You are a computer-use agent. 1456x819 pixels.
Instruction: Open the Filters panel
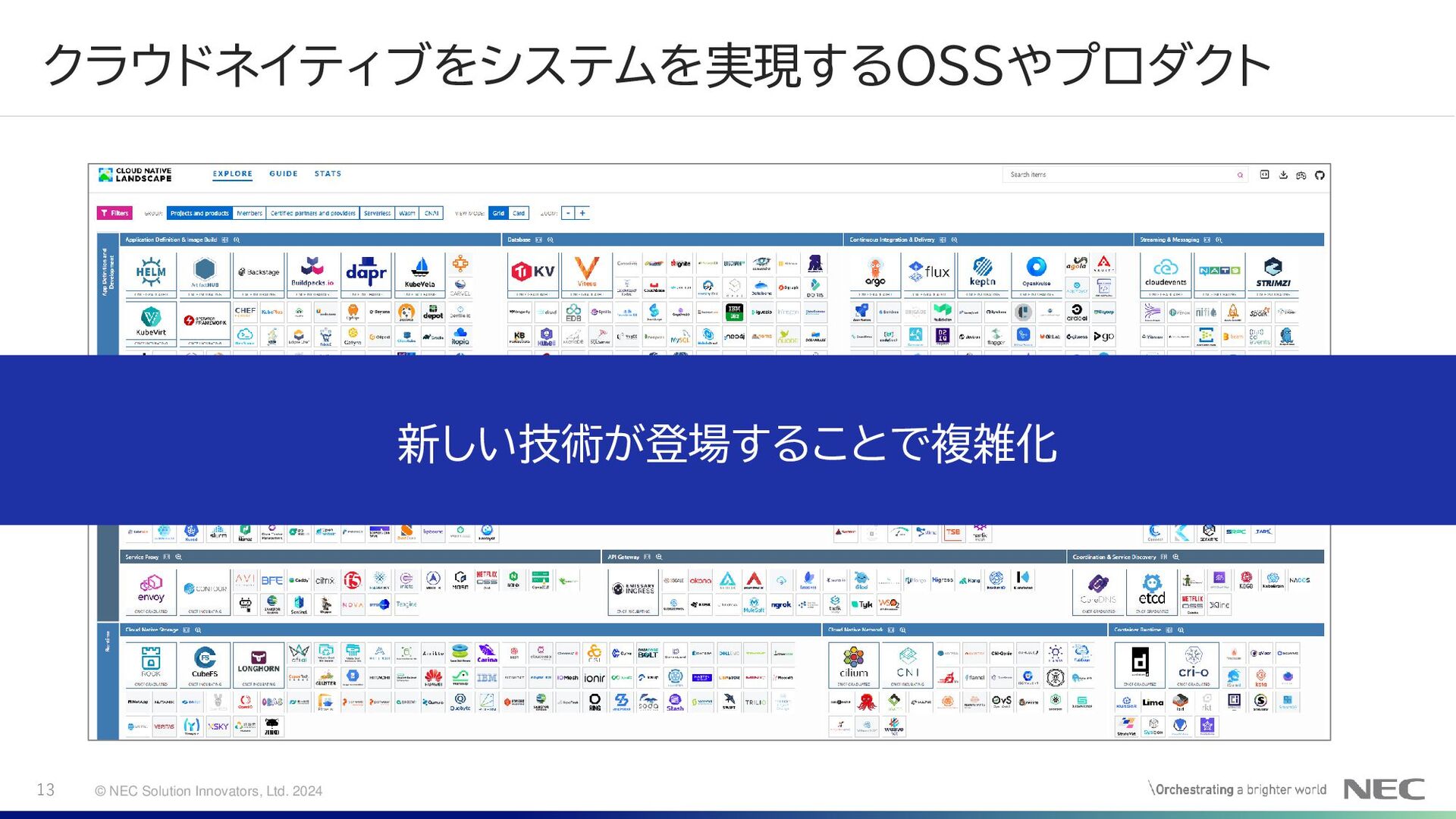pyautogui.click(x=115, y=213)
